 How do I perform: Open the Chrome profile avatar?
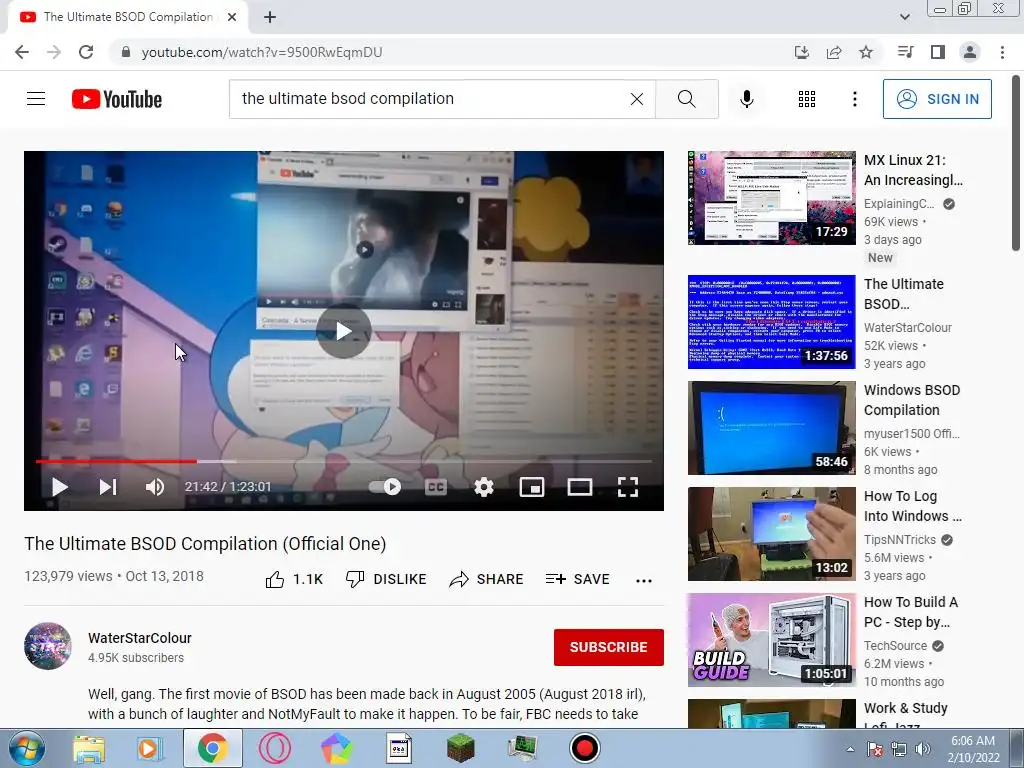coord(970,52)
